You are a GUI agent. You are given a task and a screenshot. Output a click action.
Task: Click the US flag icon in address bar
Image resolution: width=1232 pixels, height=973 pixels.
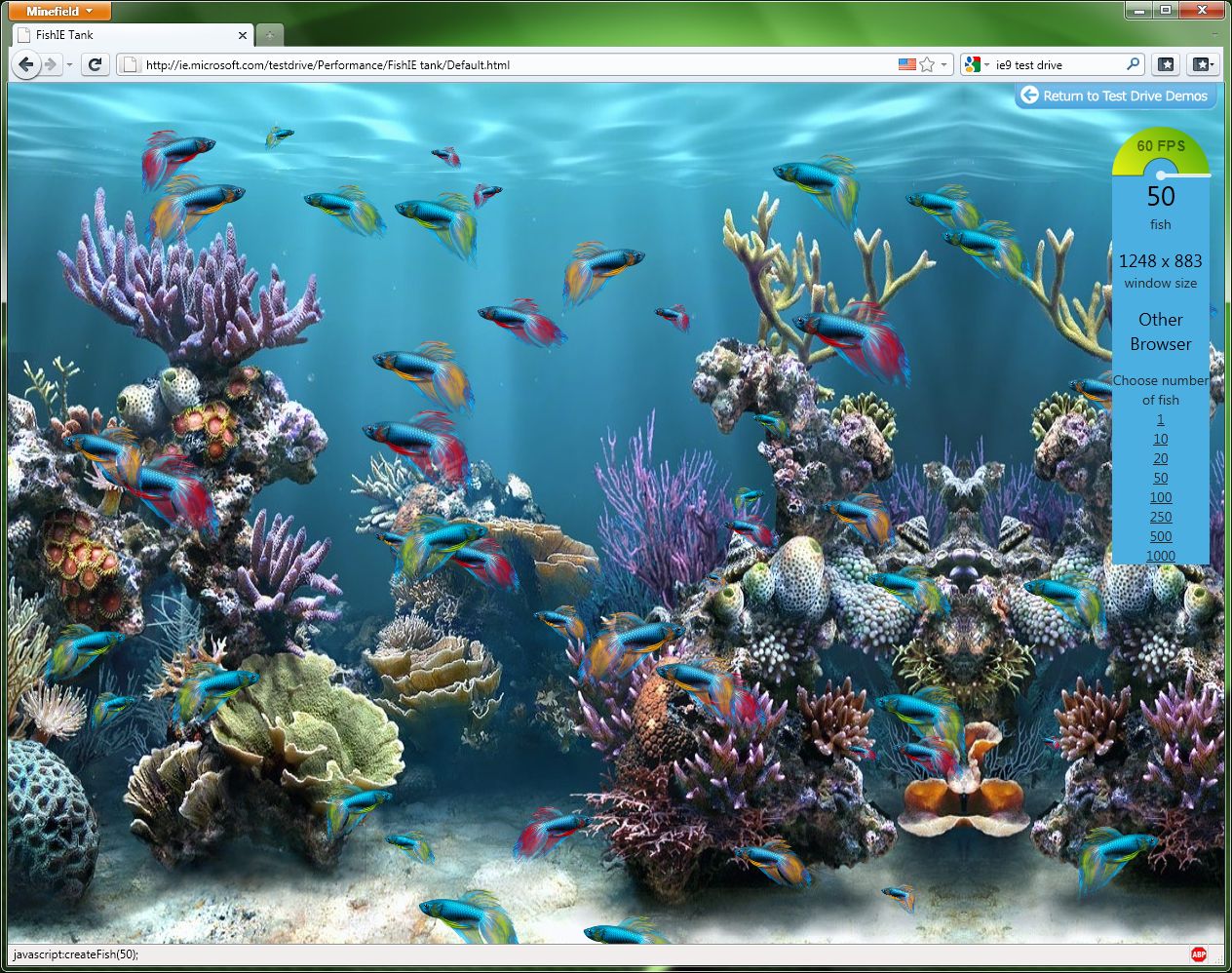pos(906,64)
